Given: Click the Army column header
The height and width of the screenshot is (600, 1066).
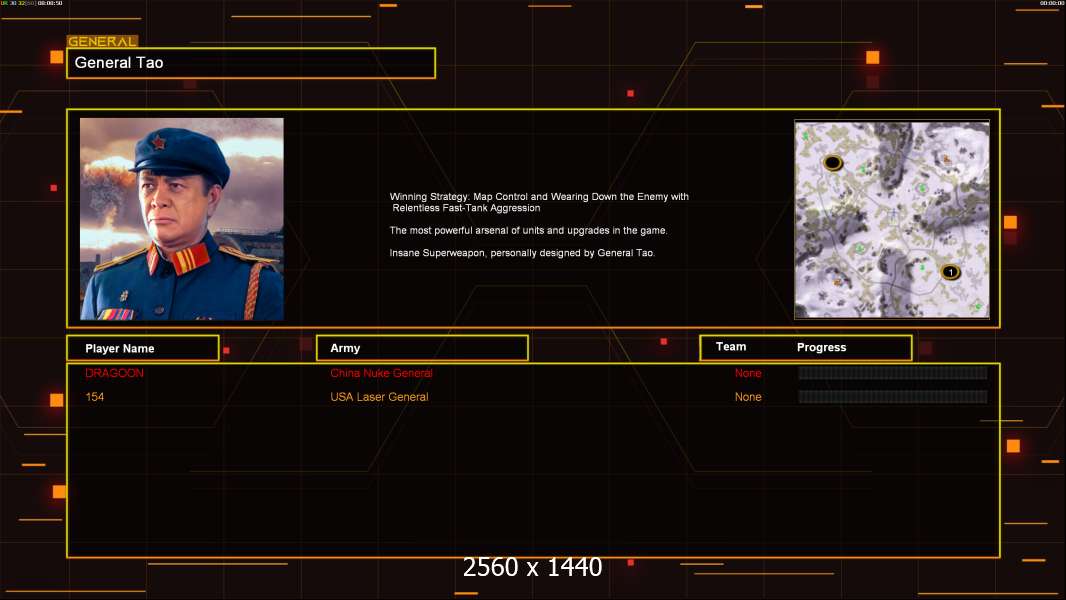Looking at the screenshot, I should [422, 348].
